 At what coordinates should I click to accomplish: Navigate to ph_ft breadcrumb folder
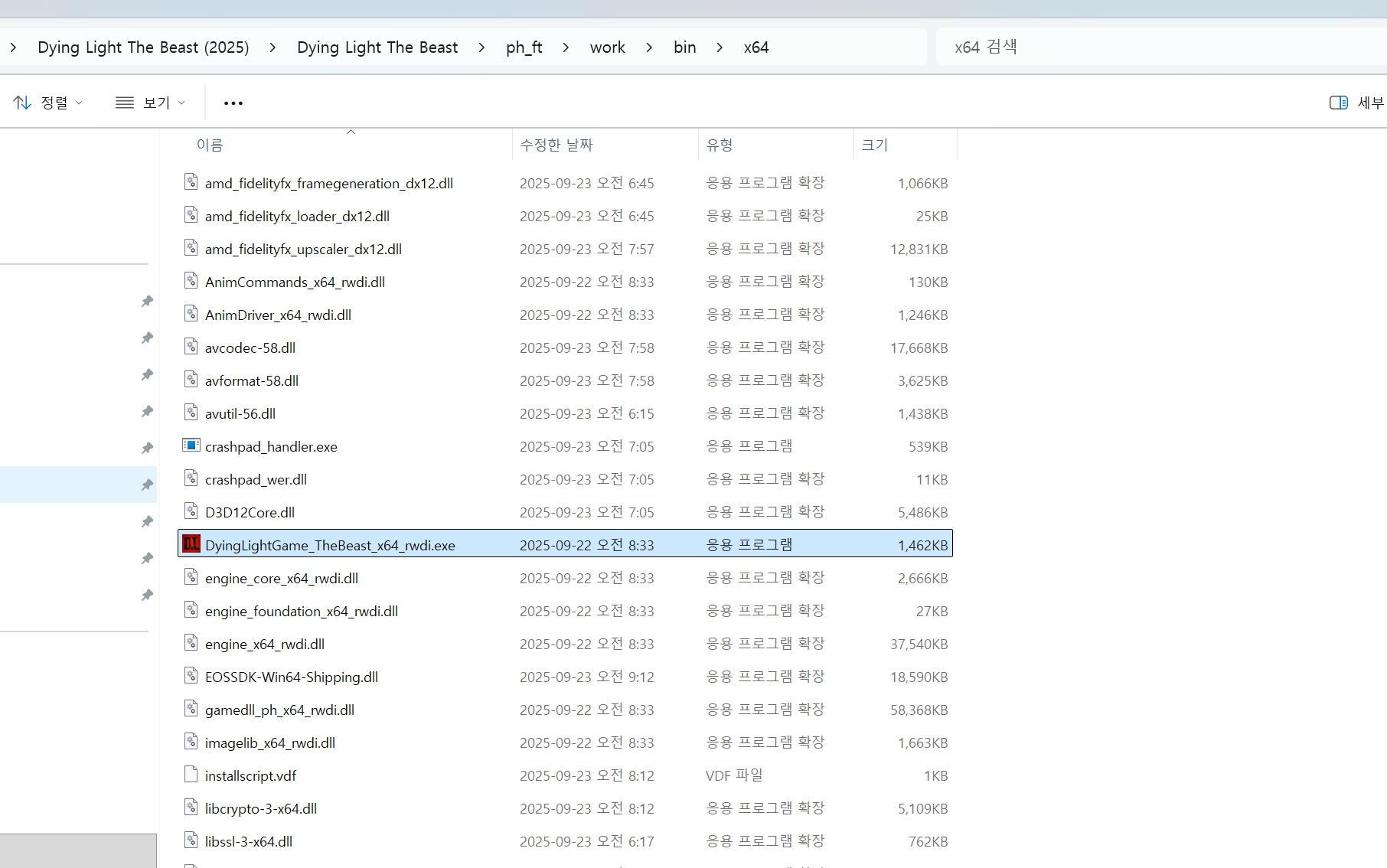[524, 47]
